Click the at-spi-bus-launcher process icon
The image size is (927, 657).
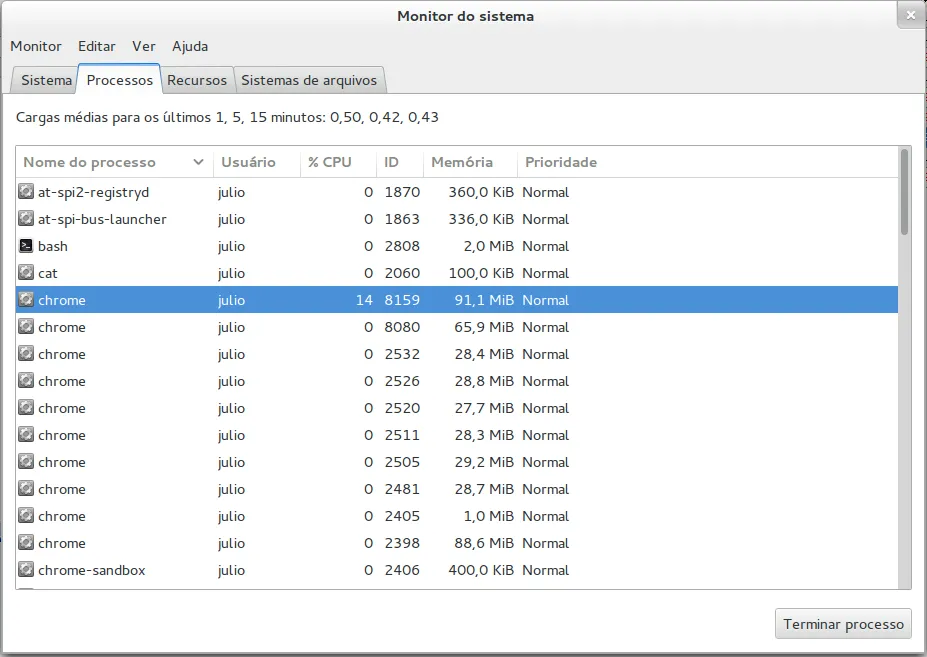(x=26, y=219)
